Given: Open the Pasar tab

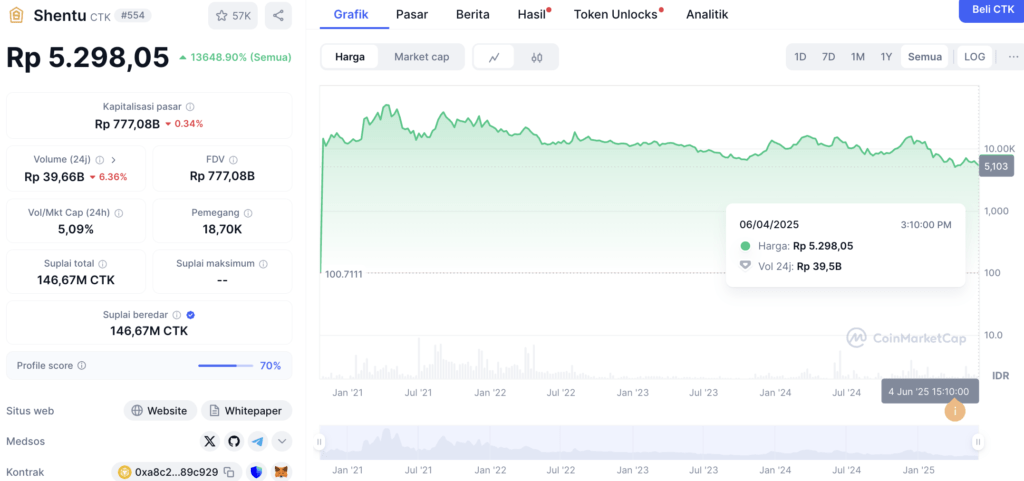Looking at the screenshot, I should tap(411, 14).
